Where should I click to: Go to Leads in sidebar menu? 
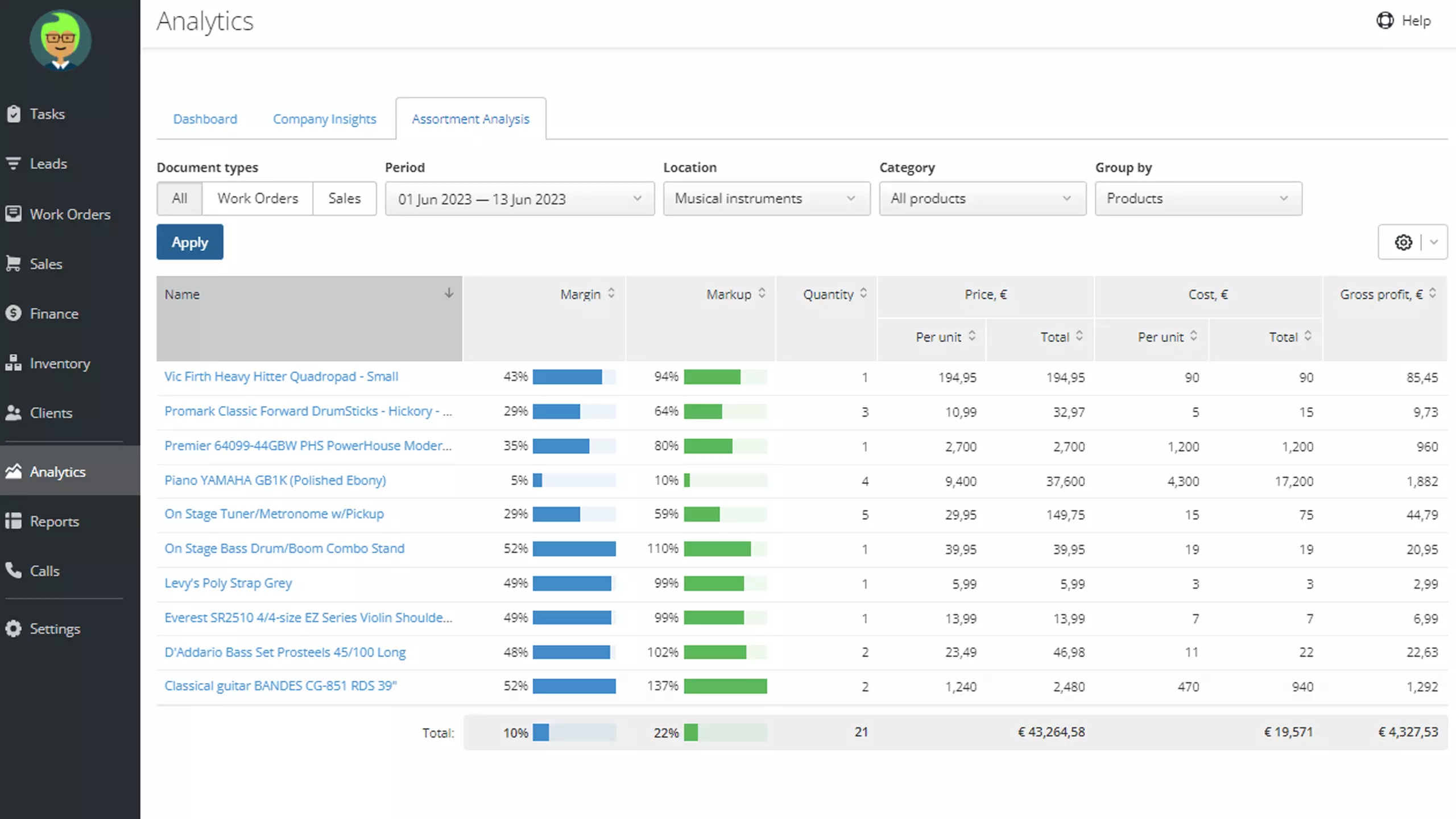point(48,164)
